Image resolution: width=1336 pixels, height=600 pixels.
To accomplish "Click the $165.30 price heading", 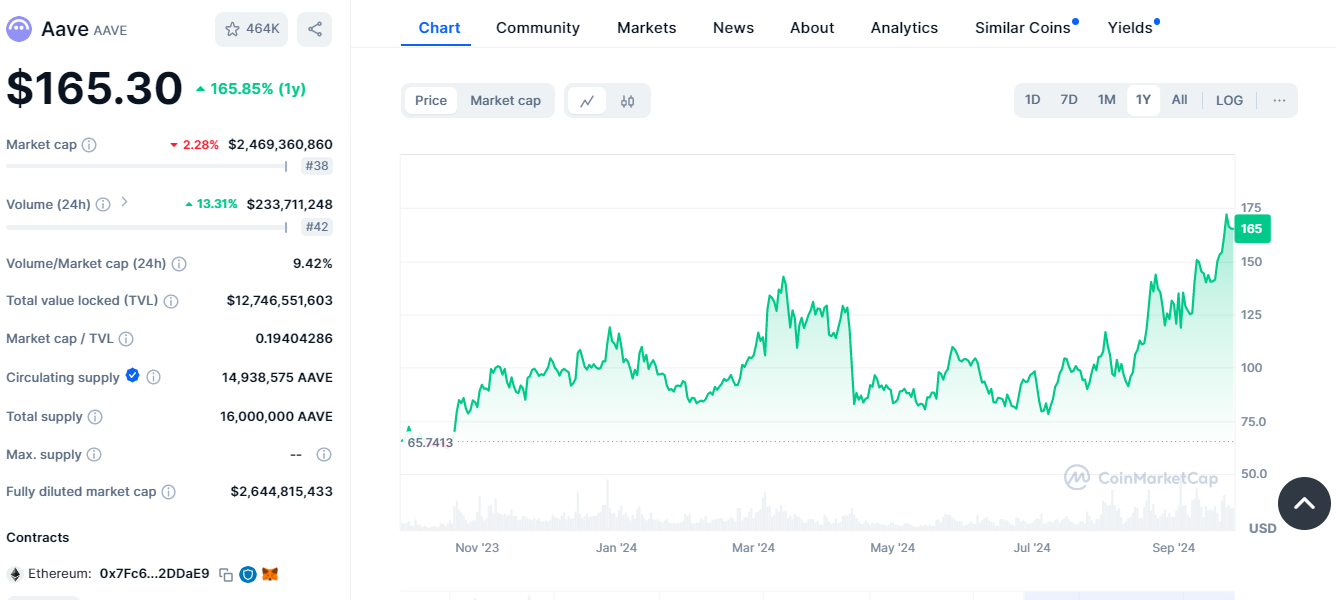I will [95, 88].
